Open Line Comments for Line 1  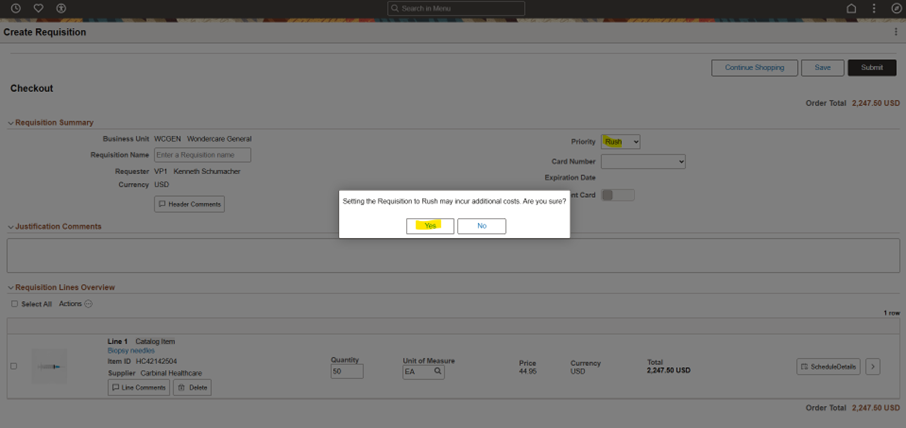pos(139,388)
